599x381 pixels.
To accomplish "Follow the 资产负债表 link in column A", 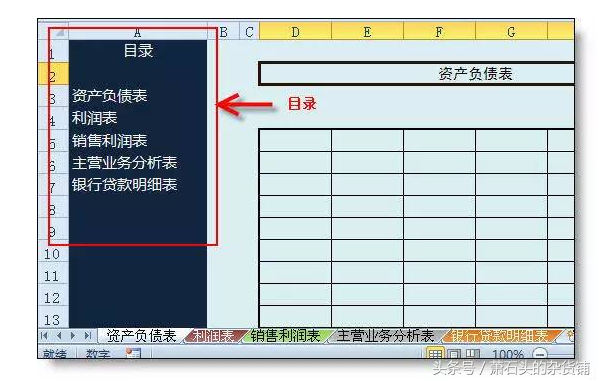I will click(x=110, y=96).
